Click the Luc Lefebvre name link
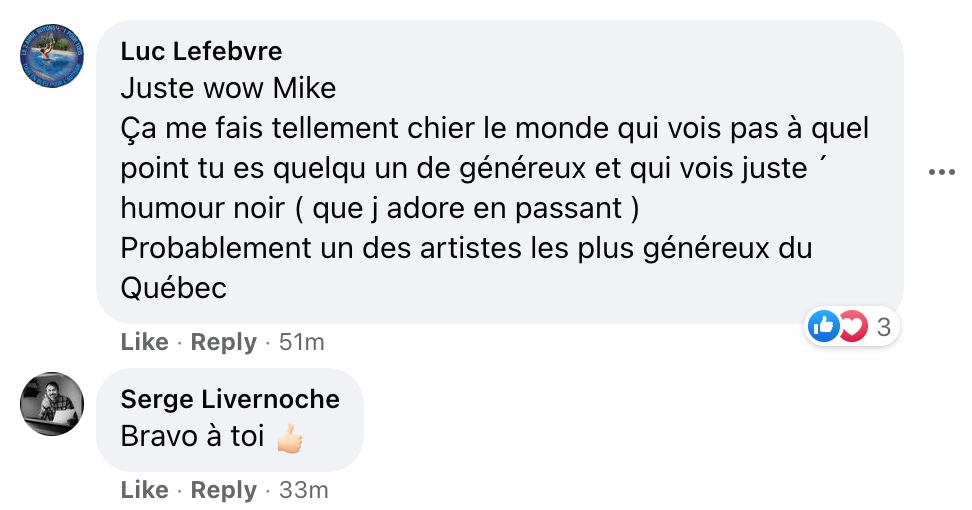972x510 pixels. pyautogui.click(x=201, y=52)
